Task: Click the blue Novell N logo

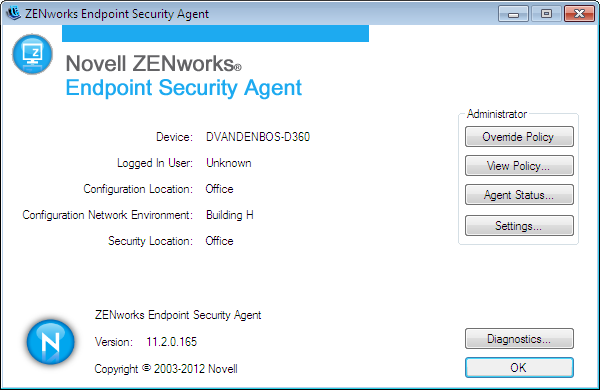Action: (51, 341)
